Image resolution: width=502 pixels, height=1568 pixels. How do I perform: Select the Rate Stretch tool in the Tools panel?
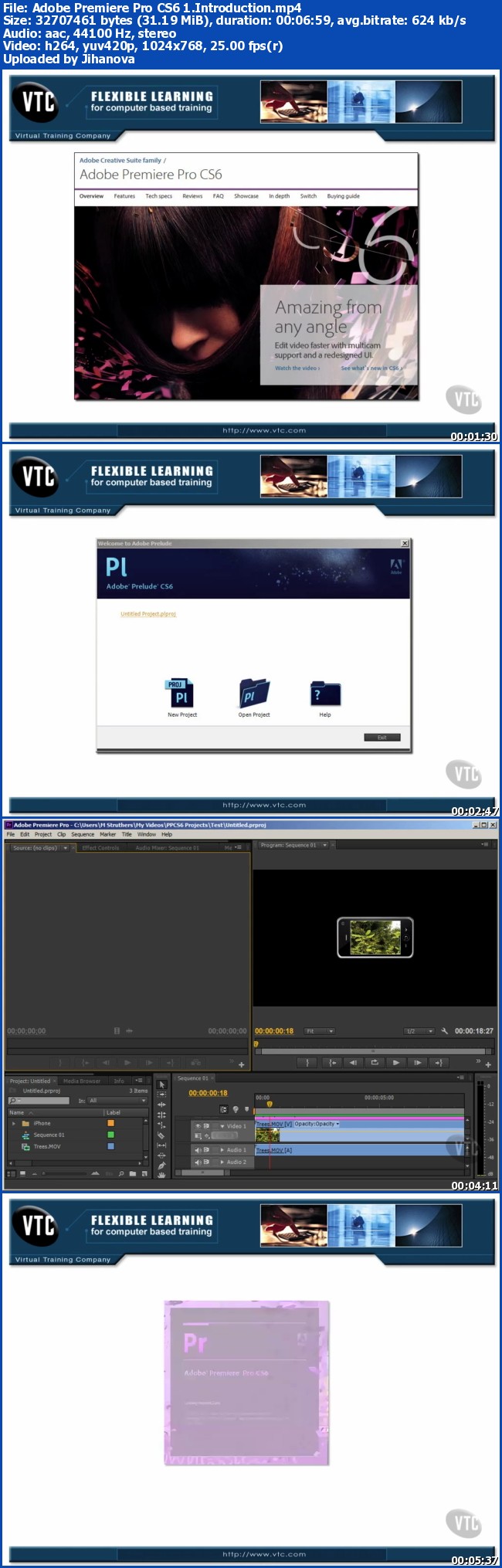[161, 1125]
